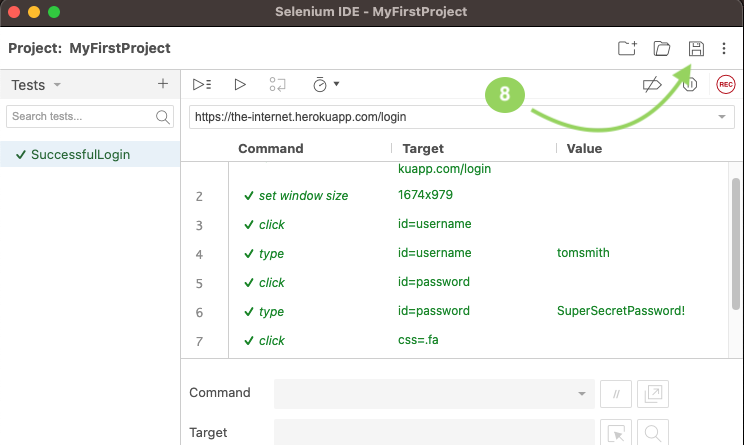
Task: Click the Value column header
Action: [584, 148]
